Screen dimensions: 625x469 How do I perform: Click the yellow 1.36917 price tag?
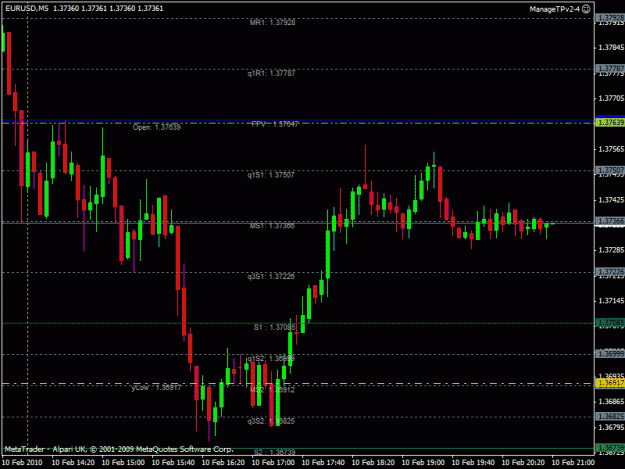pos(610,383)
